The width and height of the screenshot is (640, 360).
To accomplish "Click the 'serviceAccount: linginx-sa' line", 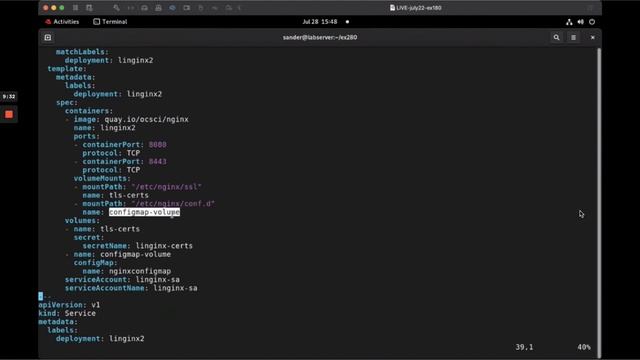I will (122, 280).
